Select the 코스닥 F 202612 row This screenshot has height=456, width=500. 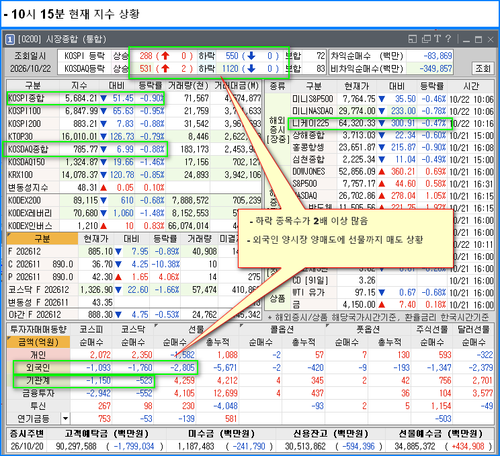134,289
